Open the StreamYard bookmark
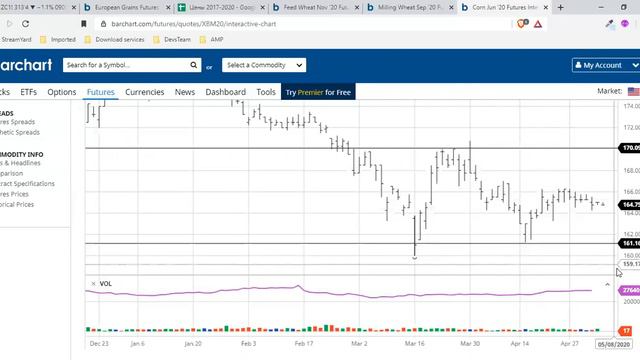Image resolution: width=640 pixels, height=360 pixels. 16,40
